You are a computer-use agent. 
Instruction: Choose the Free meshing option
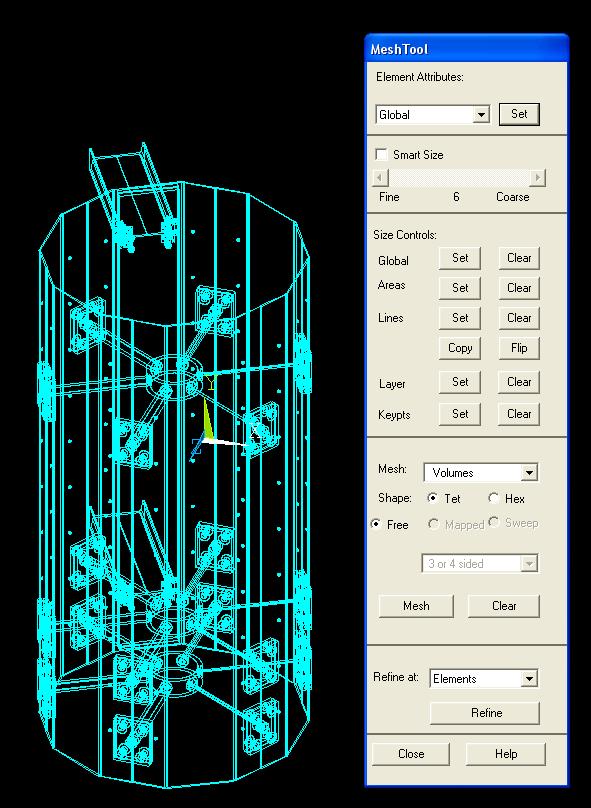376,524
